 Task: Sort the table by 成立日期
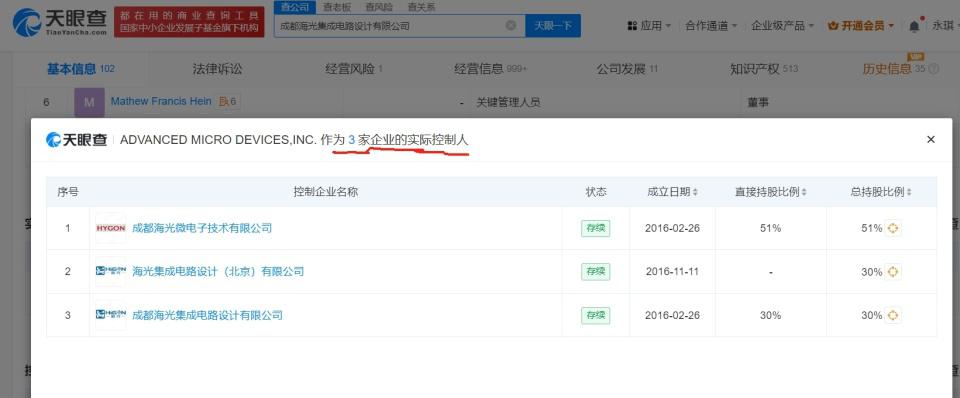(672, 192)
